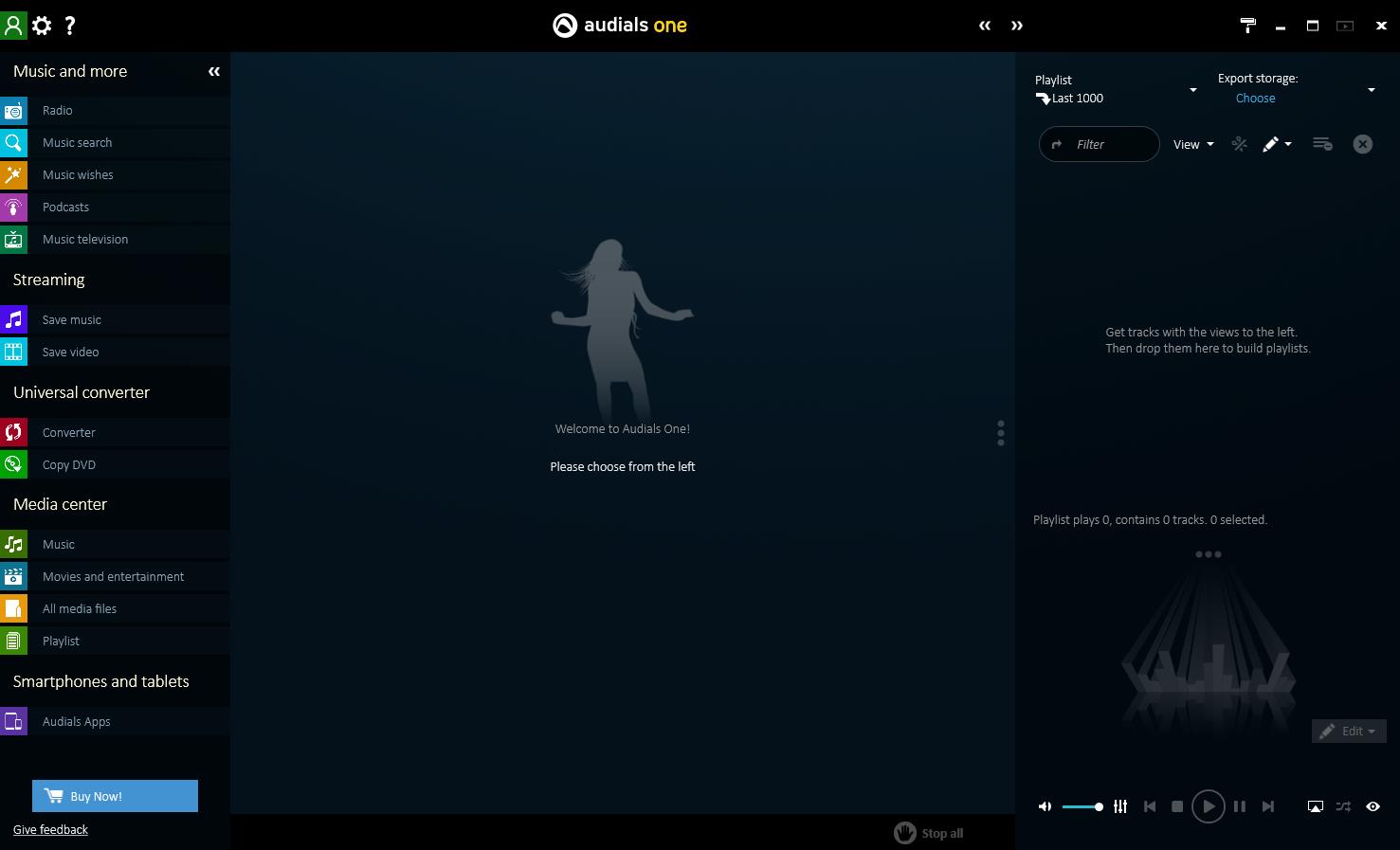This screenshot has height=850, width=1400.
Task: Click the Media center Music icon
Action: (x=13, y=545)
